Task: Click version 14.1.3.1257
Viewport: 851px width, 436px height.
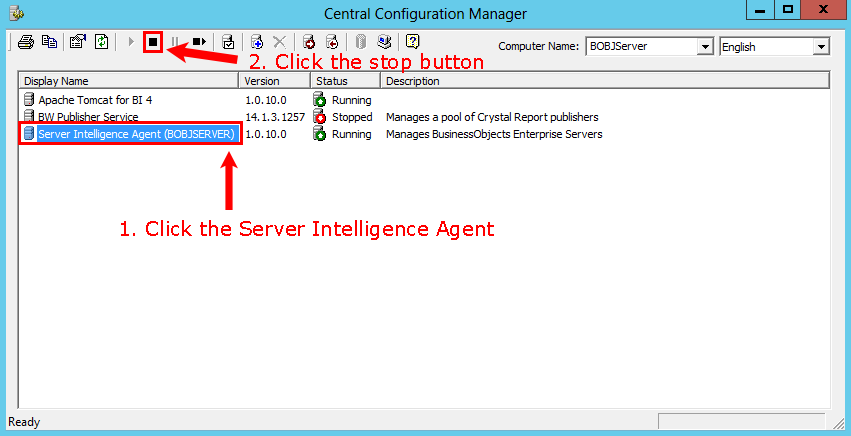Action: (x=275, y=117)
